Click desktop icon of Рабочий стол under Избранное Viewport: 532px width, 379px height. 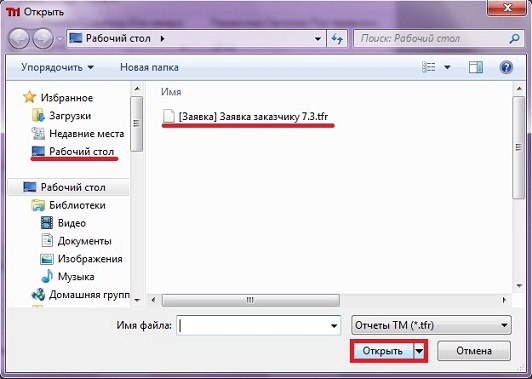(x=38, y=151)
